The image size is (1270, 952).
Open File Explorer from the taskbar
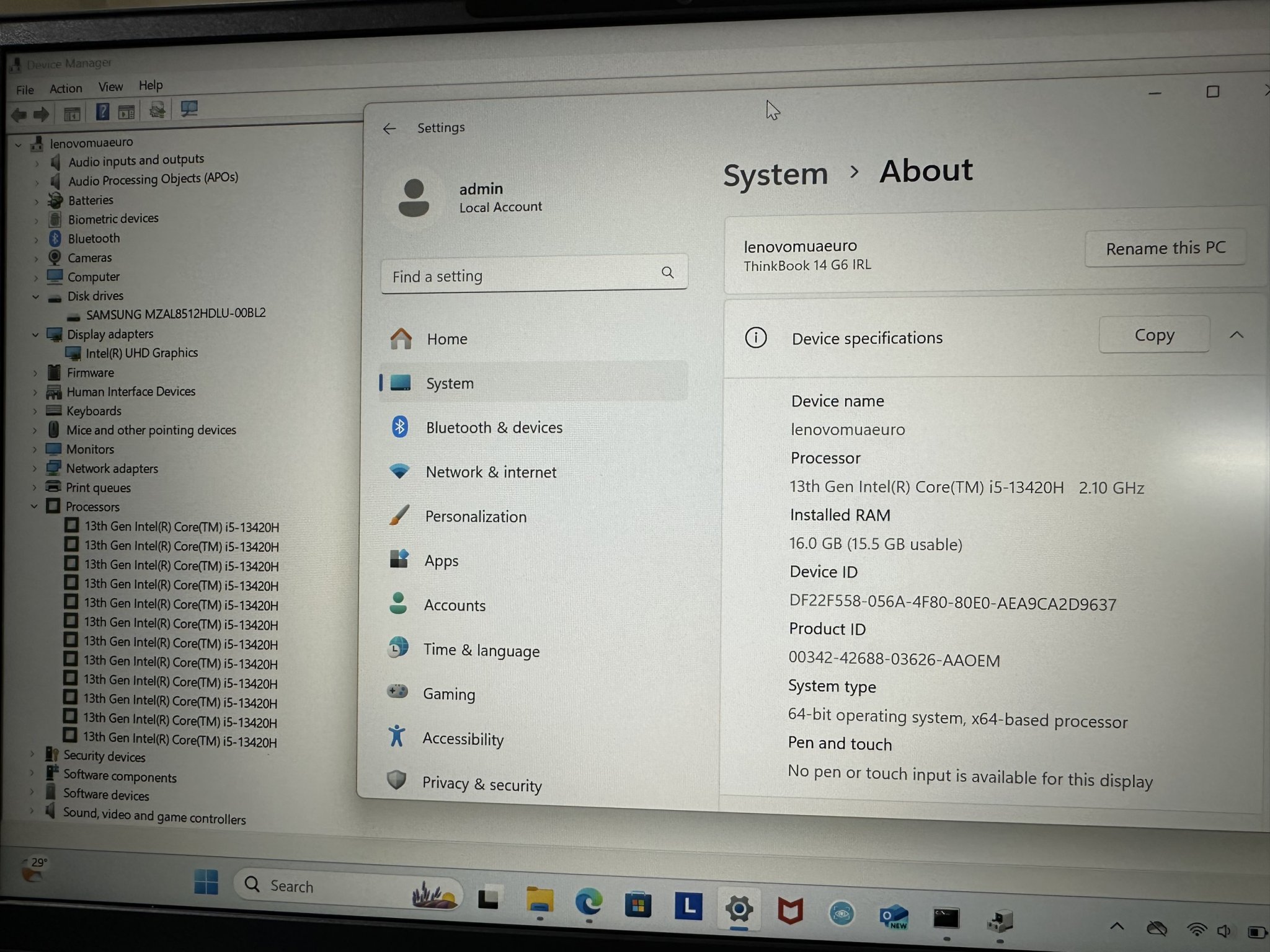pos(540,899)
